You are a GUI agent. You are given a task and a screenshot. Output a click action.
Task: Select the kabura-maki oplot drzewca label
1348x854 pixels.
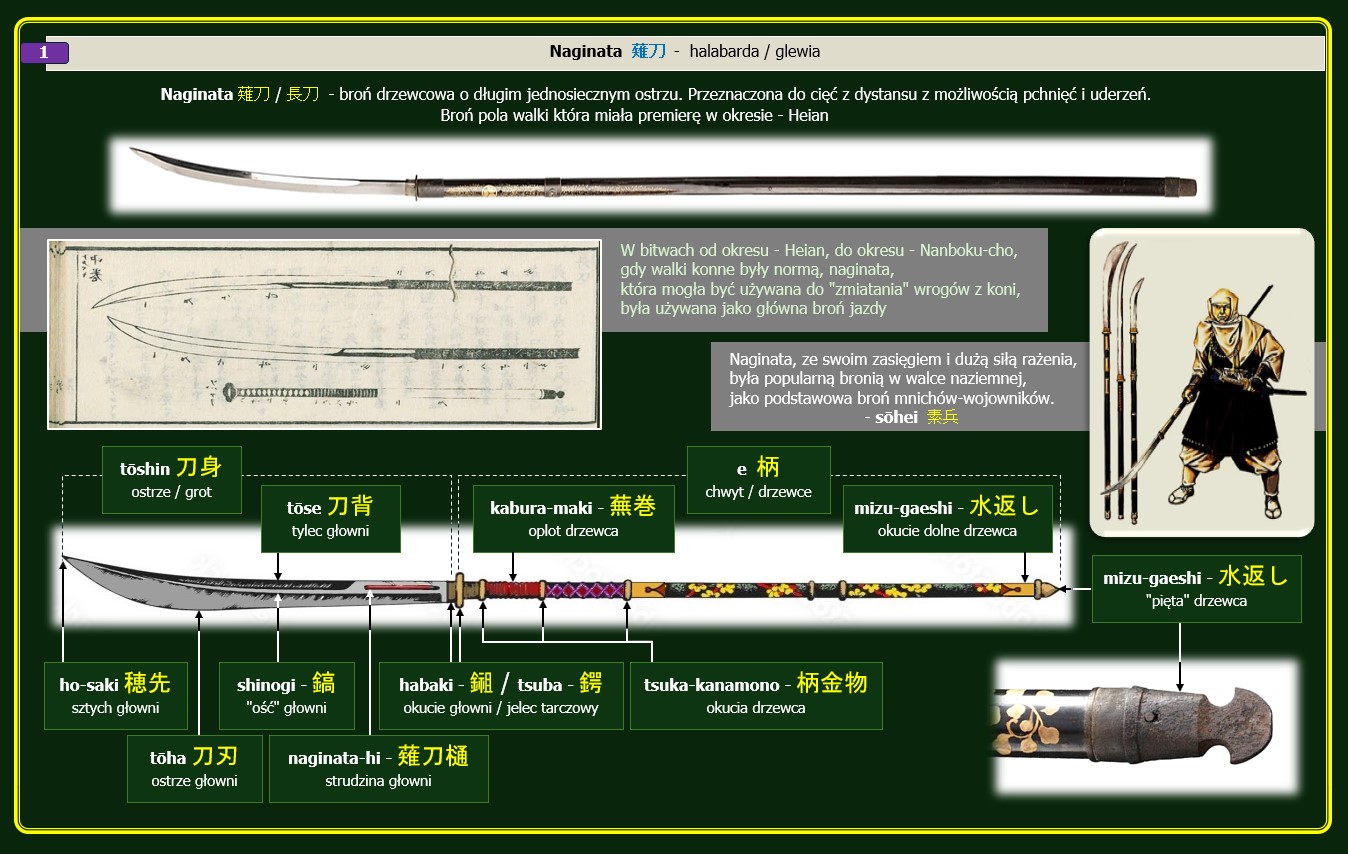(573, 518)
